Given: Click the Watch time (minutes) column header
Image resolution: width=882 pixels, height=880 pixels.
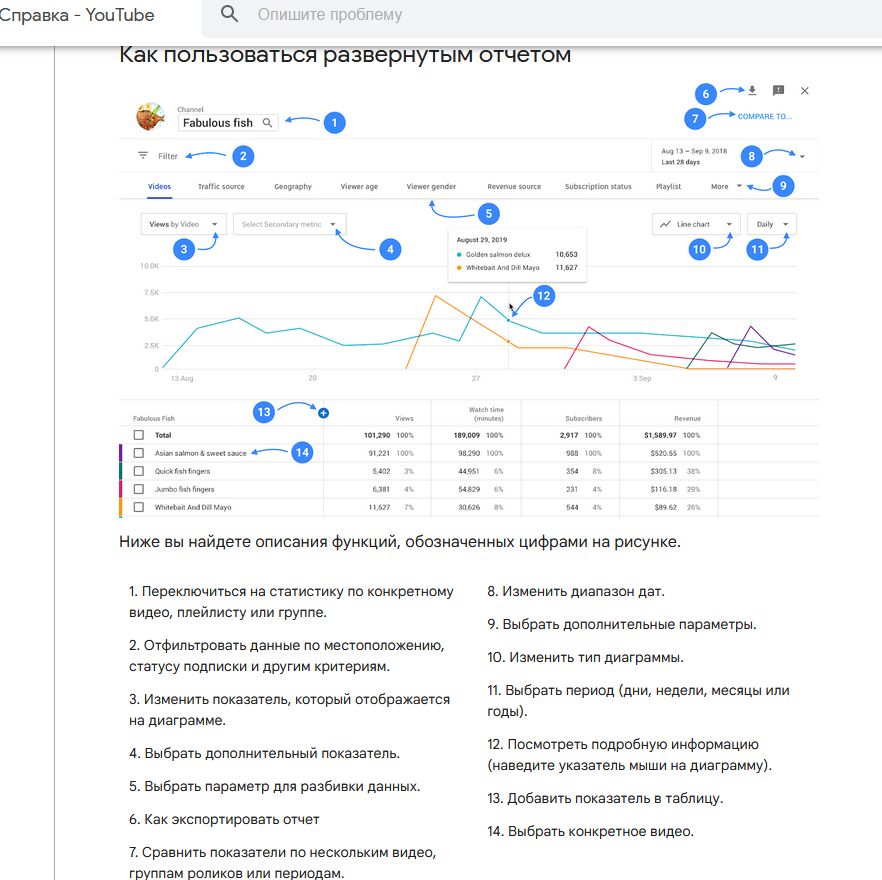Looking at the screenshot, I should point(486,414).
